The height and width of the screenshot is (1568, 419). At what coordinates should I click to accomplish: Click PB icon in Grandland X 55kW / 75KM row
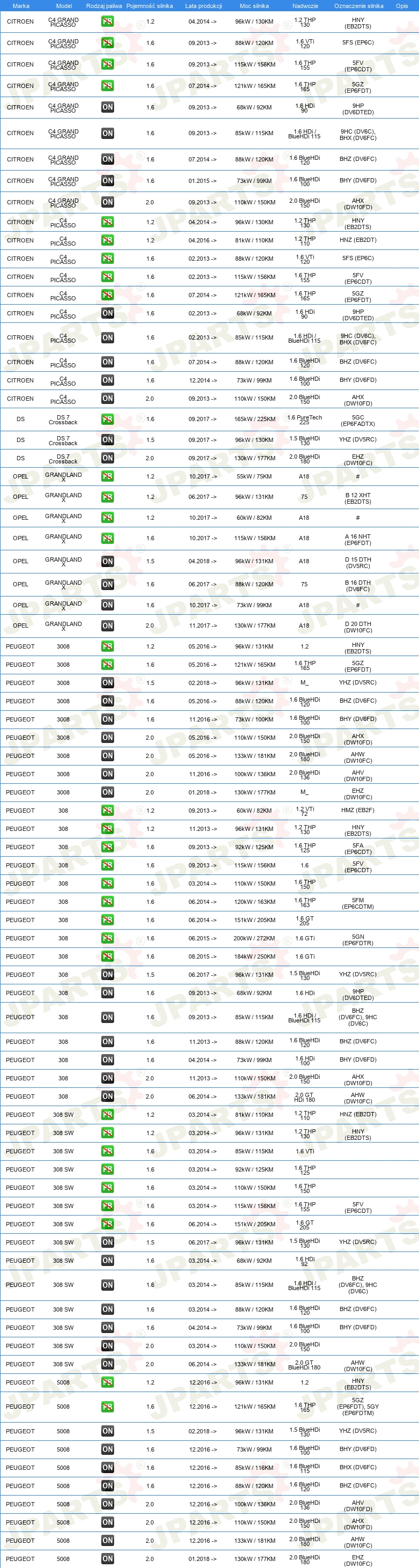point(108,476)
